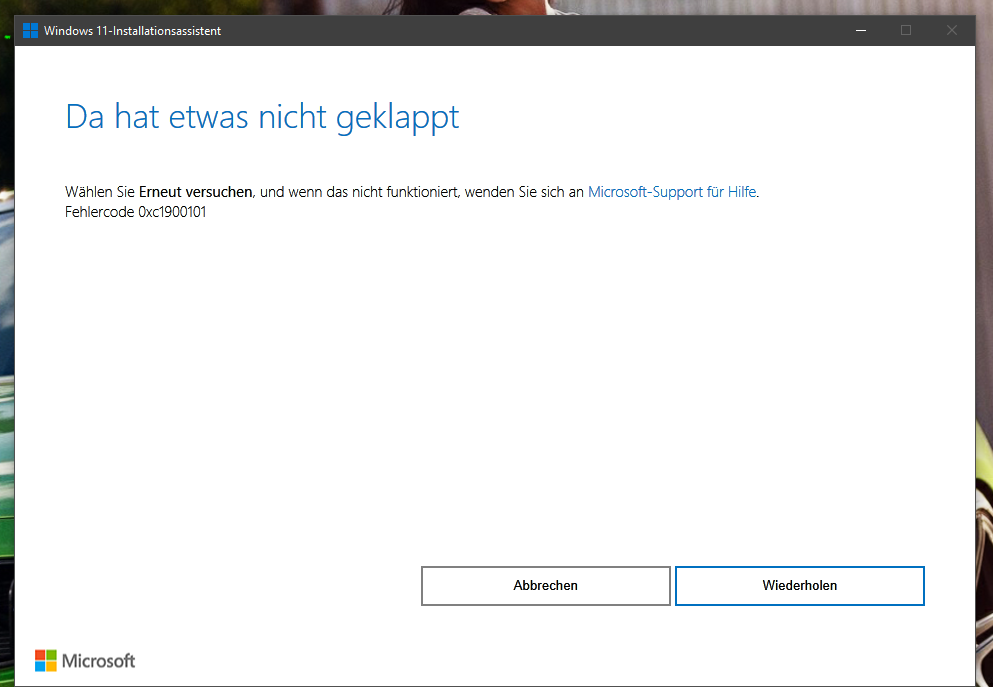The width and height of the screenshot is (993, 687).
Task: Close the Windows 11-Installationsassistent window
Action: point(952,30)
